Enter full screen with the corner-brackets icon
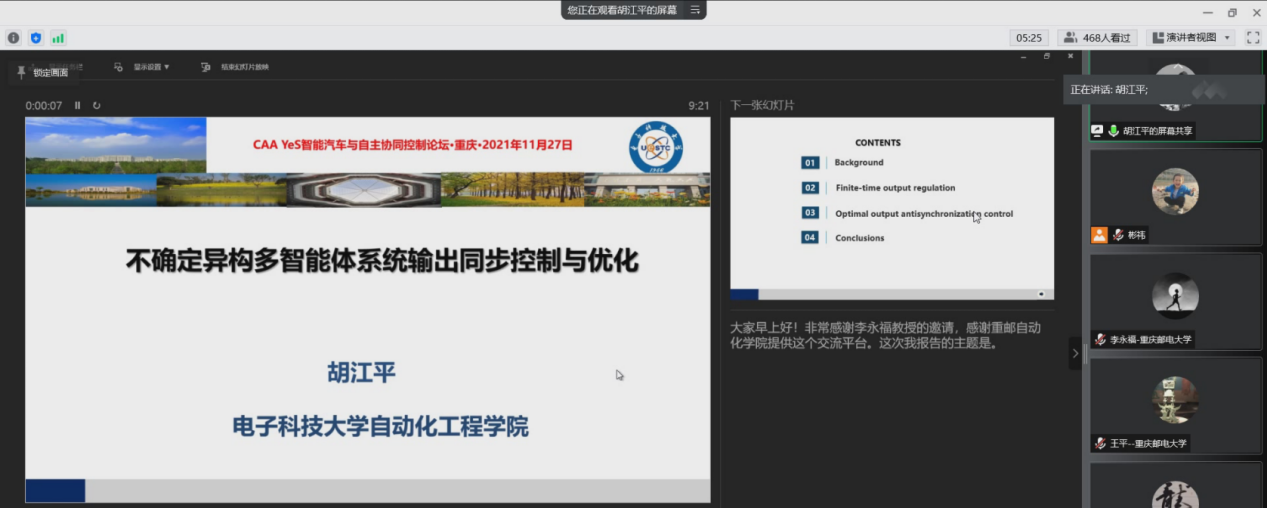The height and width of the screenshot is (508, 1267). [x=1252, y=37]
